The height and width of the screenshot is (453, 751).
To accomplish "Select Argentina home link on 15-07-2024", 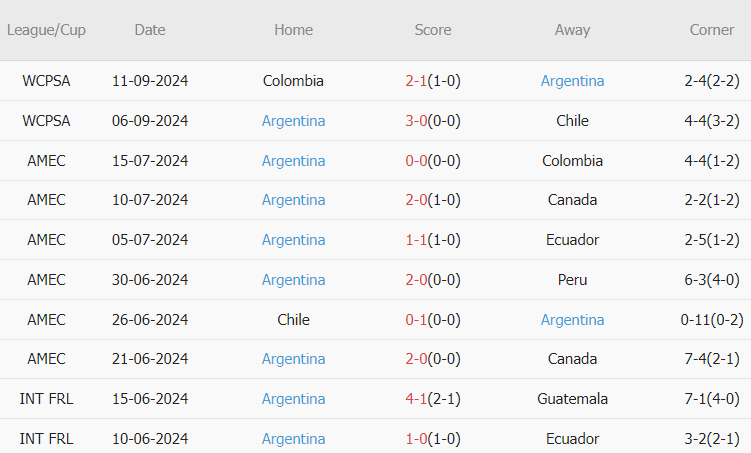I will [293, 161].
